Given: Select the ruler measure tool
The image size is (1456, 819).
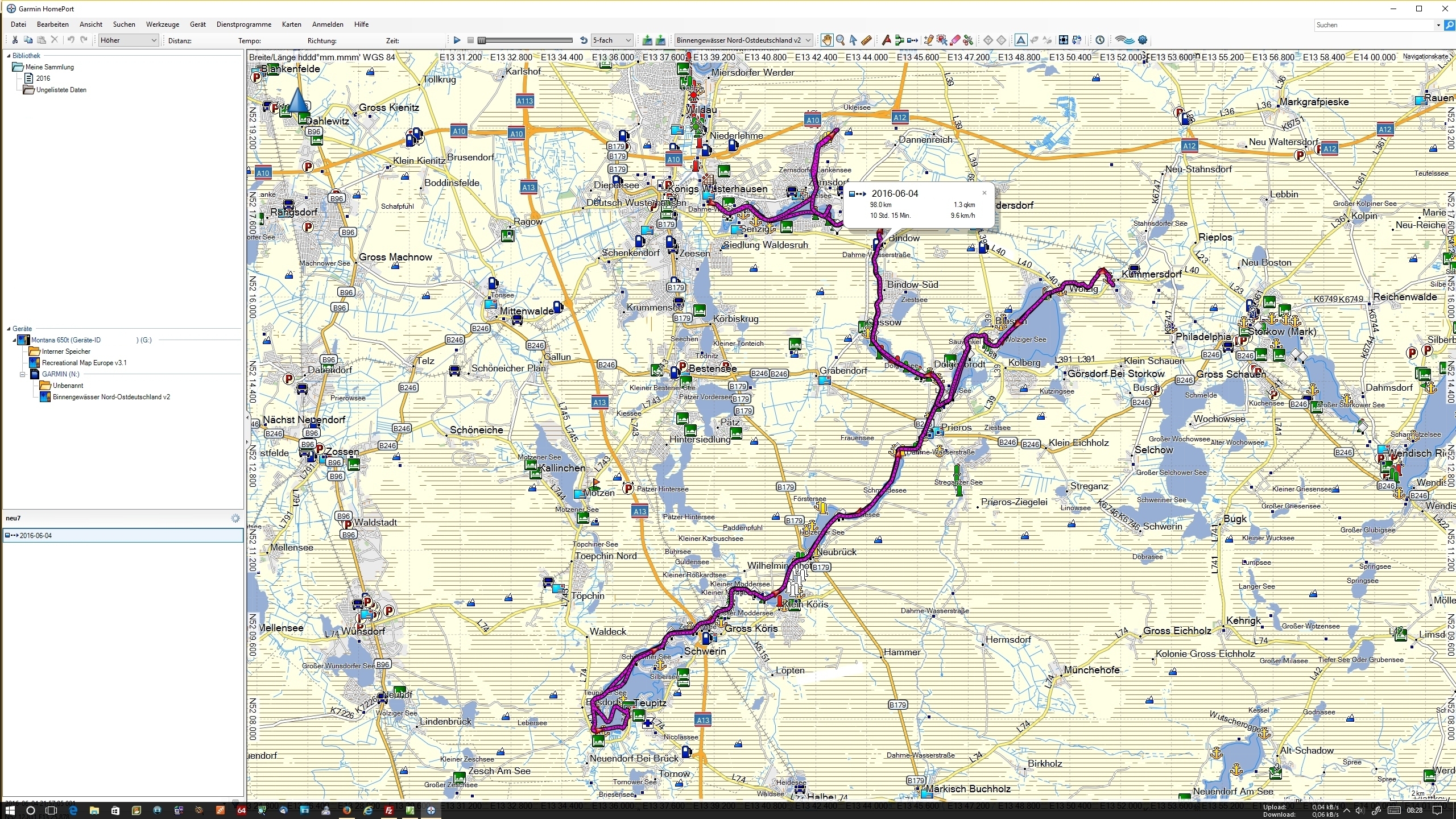Looking at the screenshot, I should pos(866,40).
